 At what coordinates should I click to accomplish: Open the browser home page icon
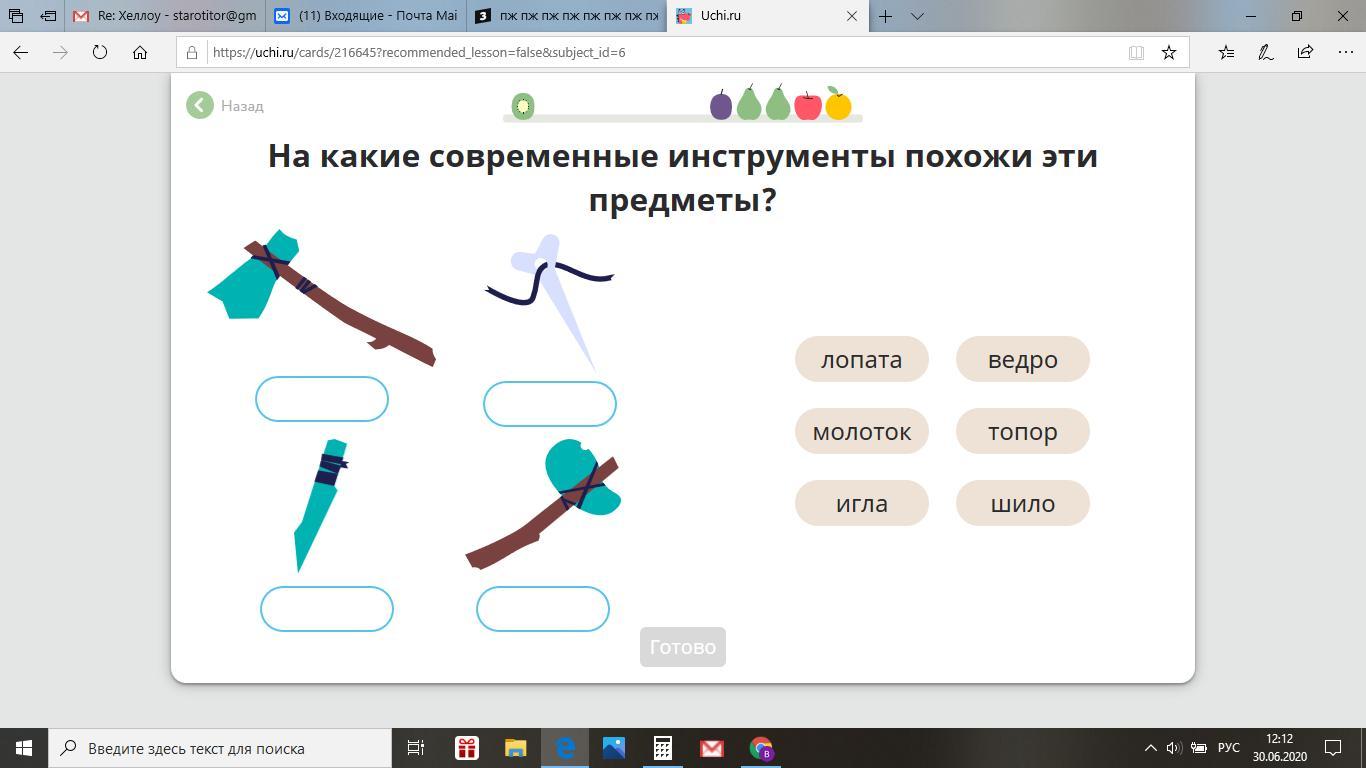[140, 52]
